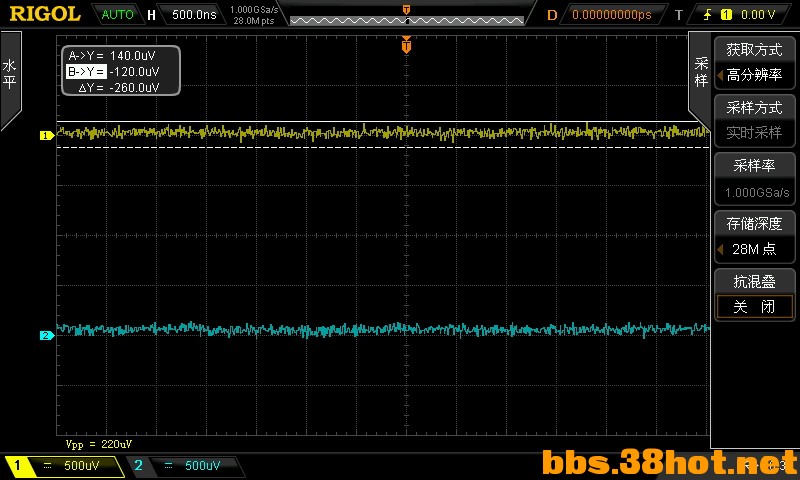Select the highlighted B->Y cursor label
Image resolution: width=800 pixels, height=480 pixels.
(86, 71)
